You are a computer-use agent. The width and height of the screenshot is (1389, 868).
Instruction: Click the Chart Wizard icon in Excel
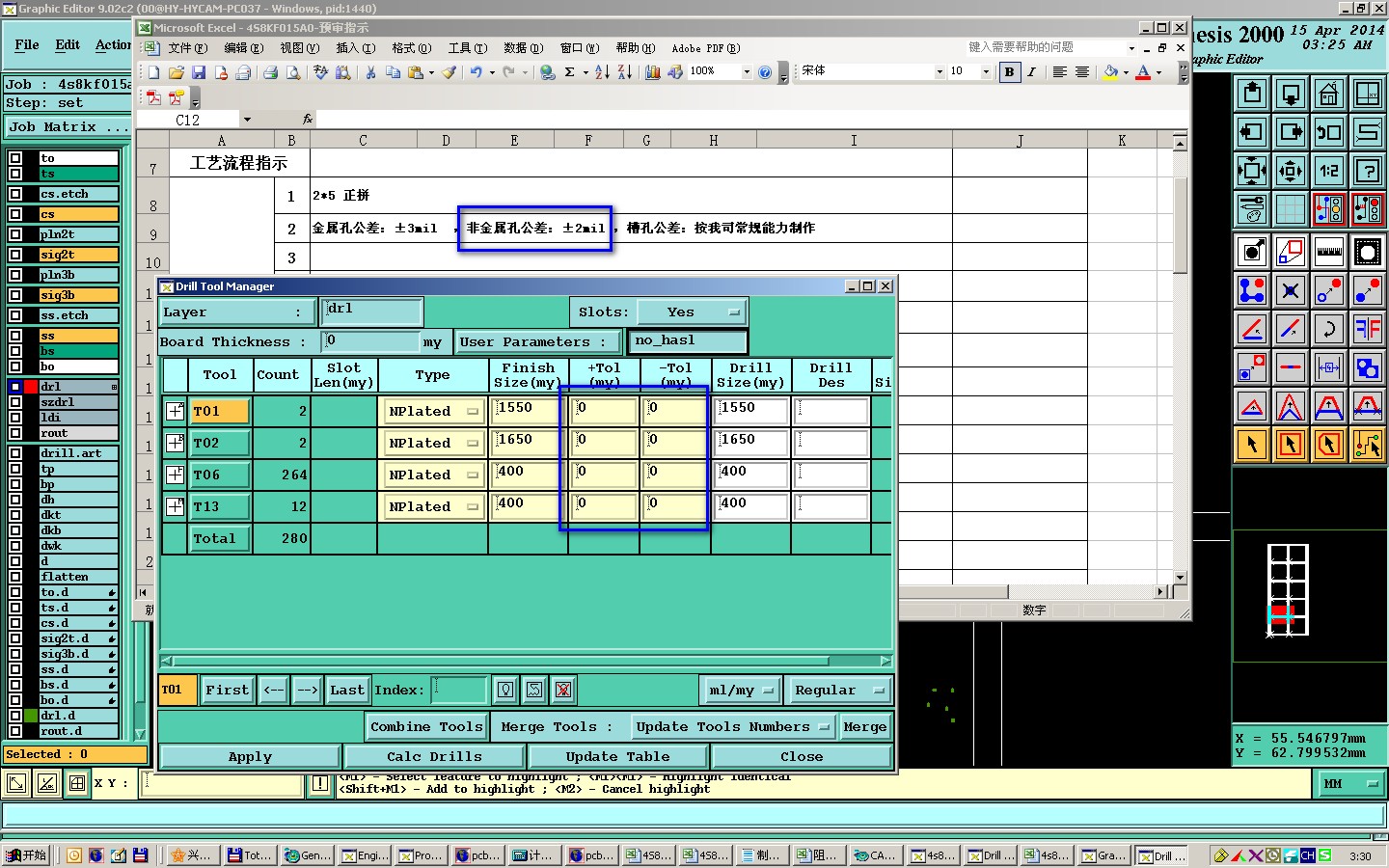point(653,72)
